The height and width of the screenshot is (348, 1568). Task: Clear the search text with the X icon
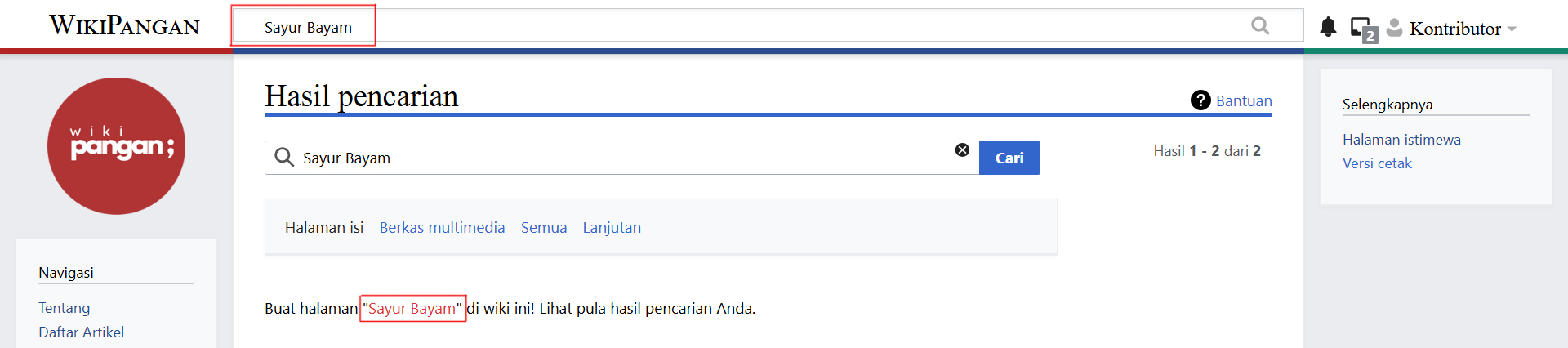point(962,150)
